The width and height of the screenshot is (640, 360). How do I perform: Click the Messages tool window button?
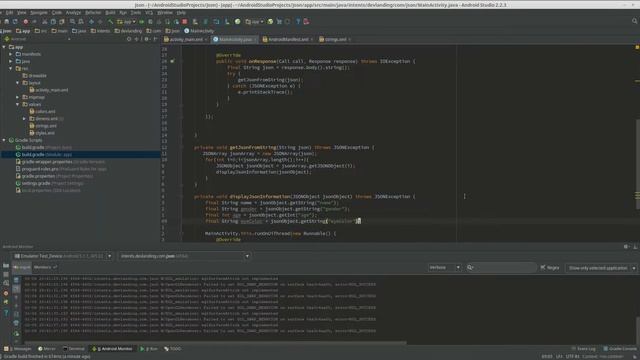tap(18, 349)
